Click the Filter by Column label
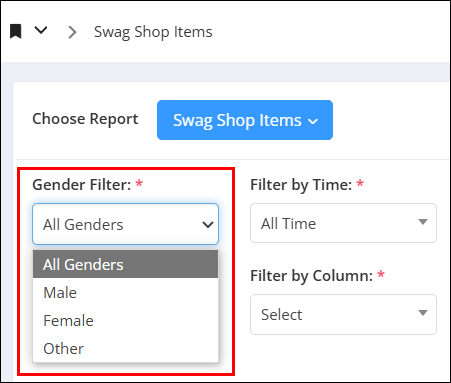Viewport: 451px width, 383px height. click(x=311, y=276)
